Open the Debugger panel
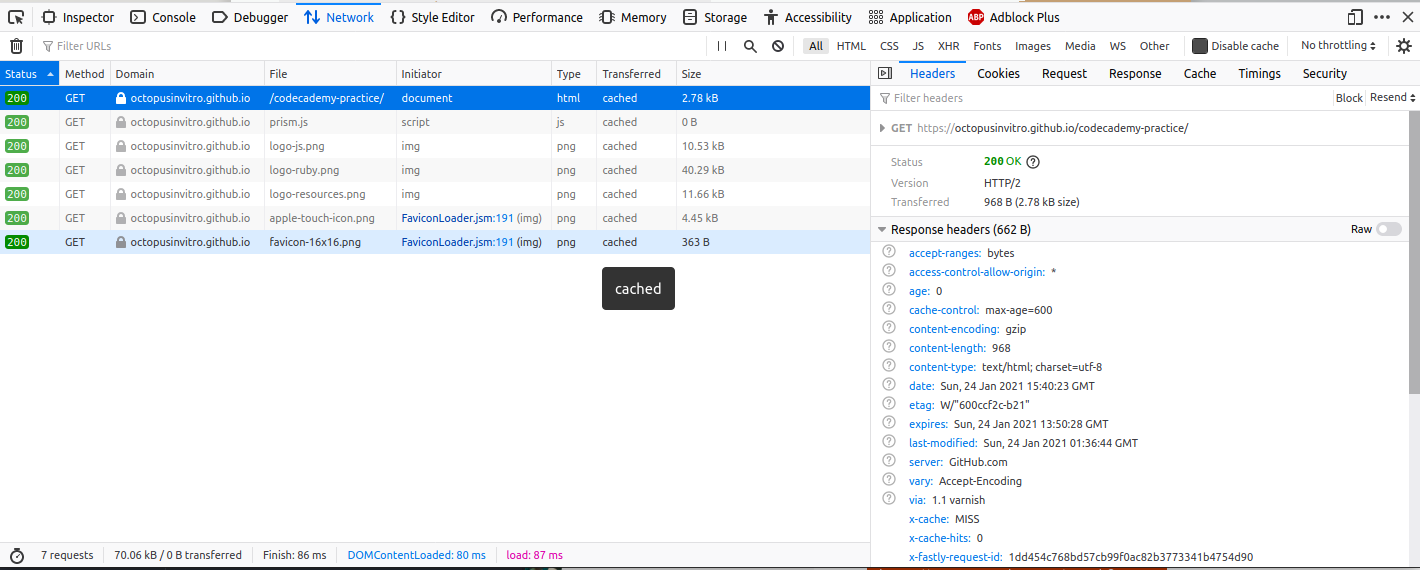Screen dimensions: 1420x570 (x=250, y=17)
